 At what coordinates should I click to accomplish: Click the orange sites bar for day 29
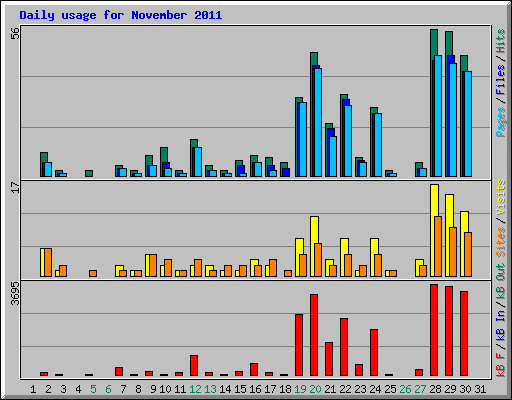453,252
